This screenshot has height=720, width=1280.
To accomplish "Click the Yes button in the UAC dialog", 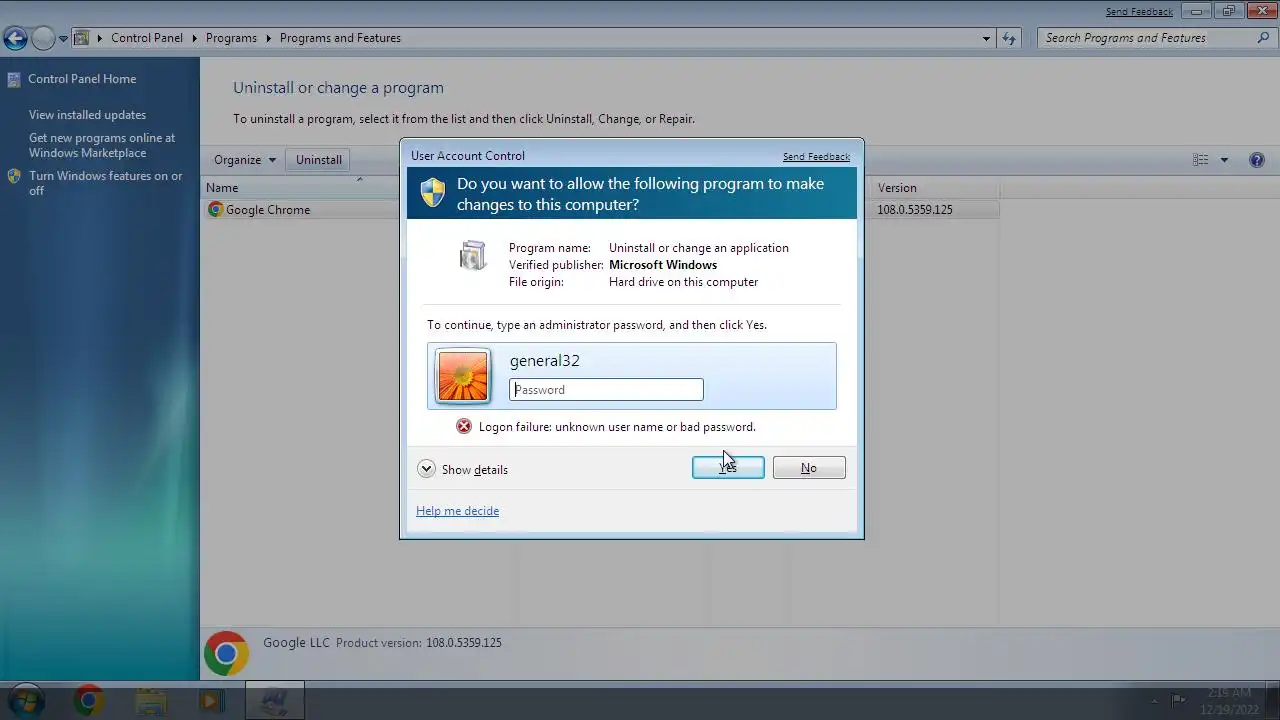I will click(x=728, y=468).
